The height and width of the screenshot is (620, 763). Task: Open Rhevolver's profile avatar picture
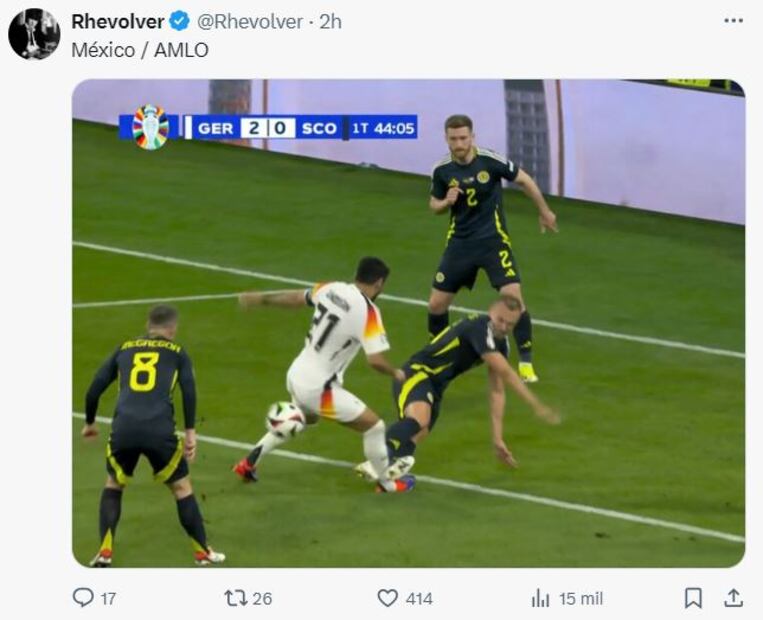pyautogui.click(x=34, y=34)
